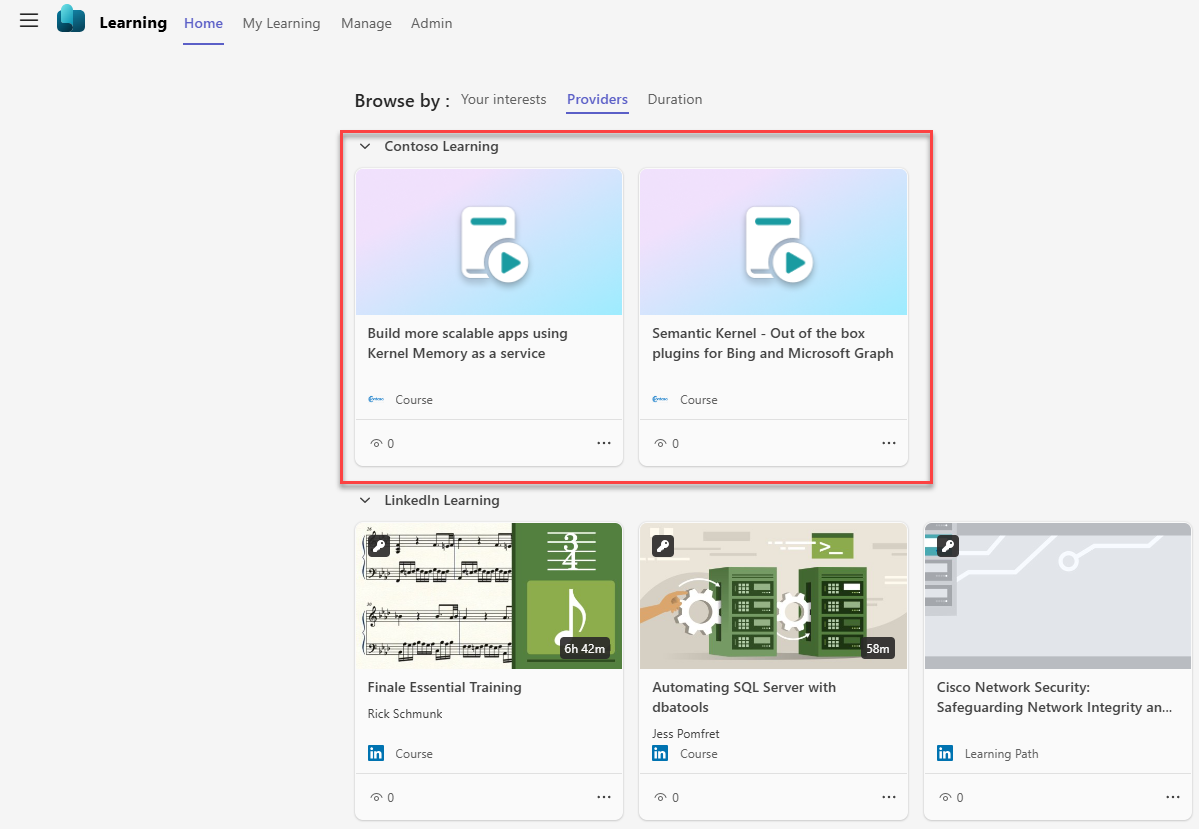Click the Contoso Learning heading text
The height and width of the screenshot is (829, 1199).
441,146
